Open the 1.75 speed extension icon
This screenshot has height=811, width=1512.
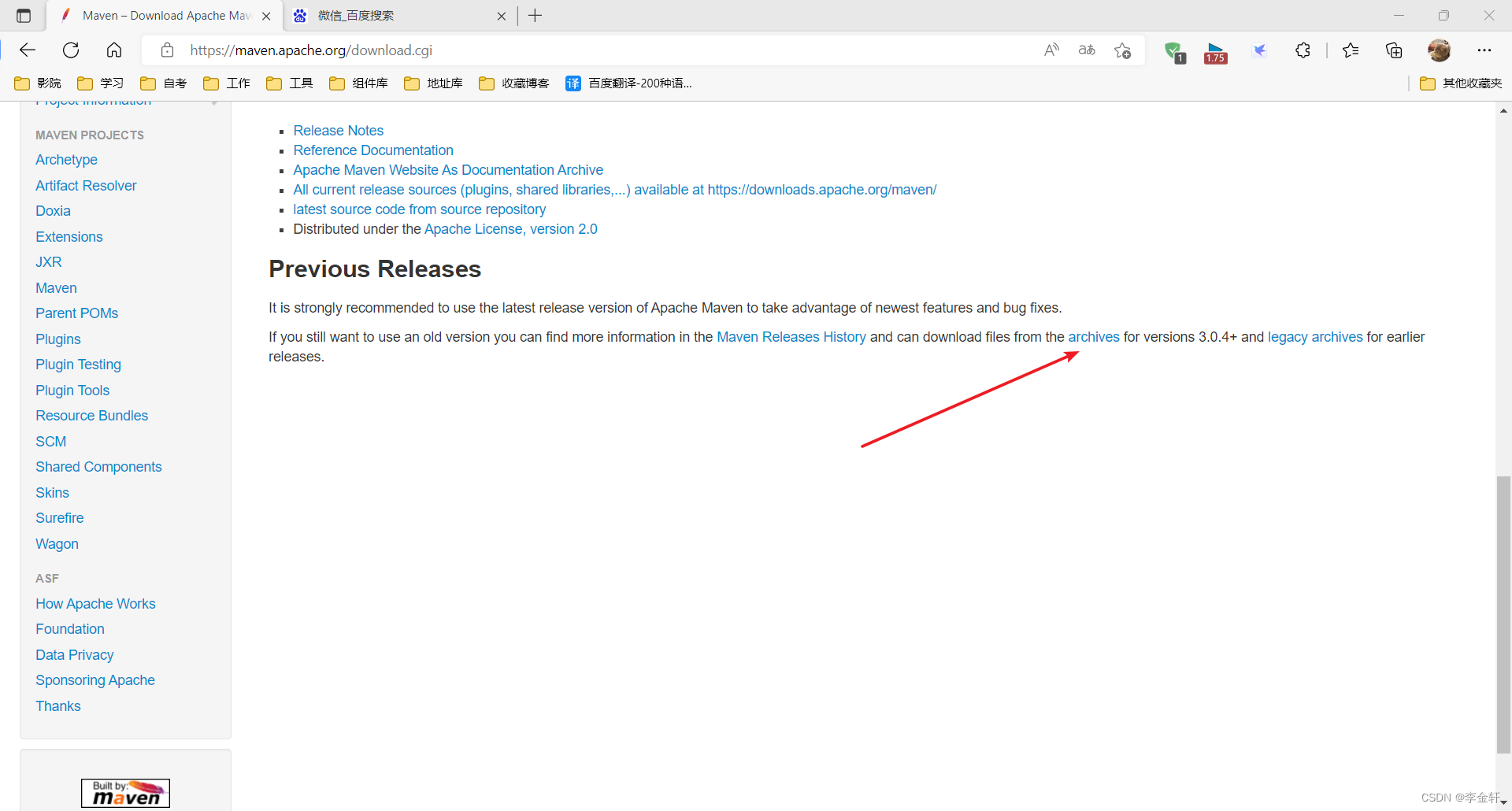point(1216,52)
